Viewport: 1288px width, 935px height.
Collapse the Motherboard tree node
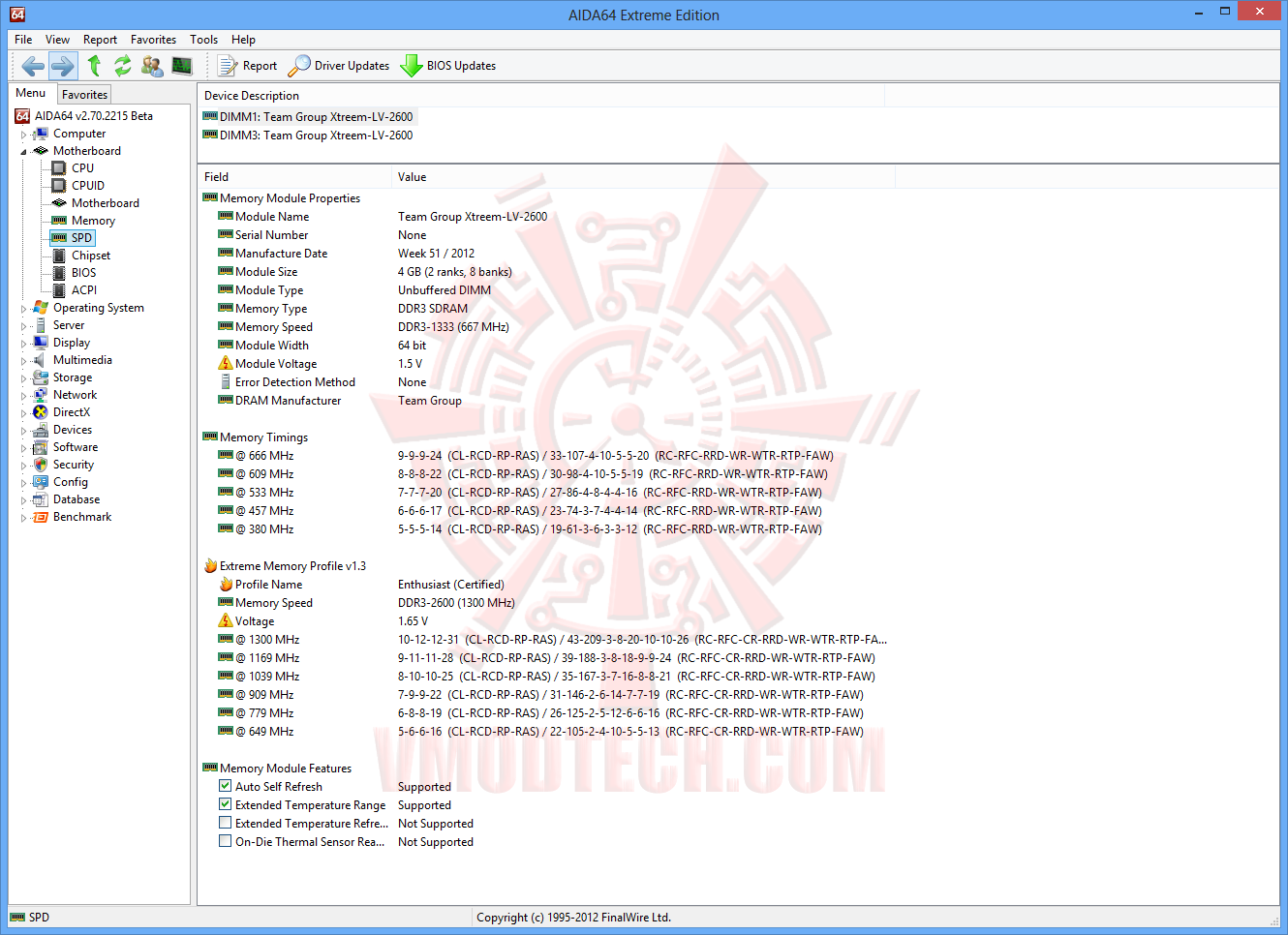coord(24,152)
